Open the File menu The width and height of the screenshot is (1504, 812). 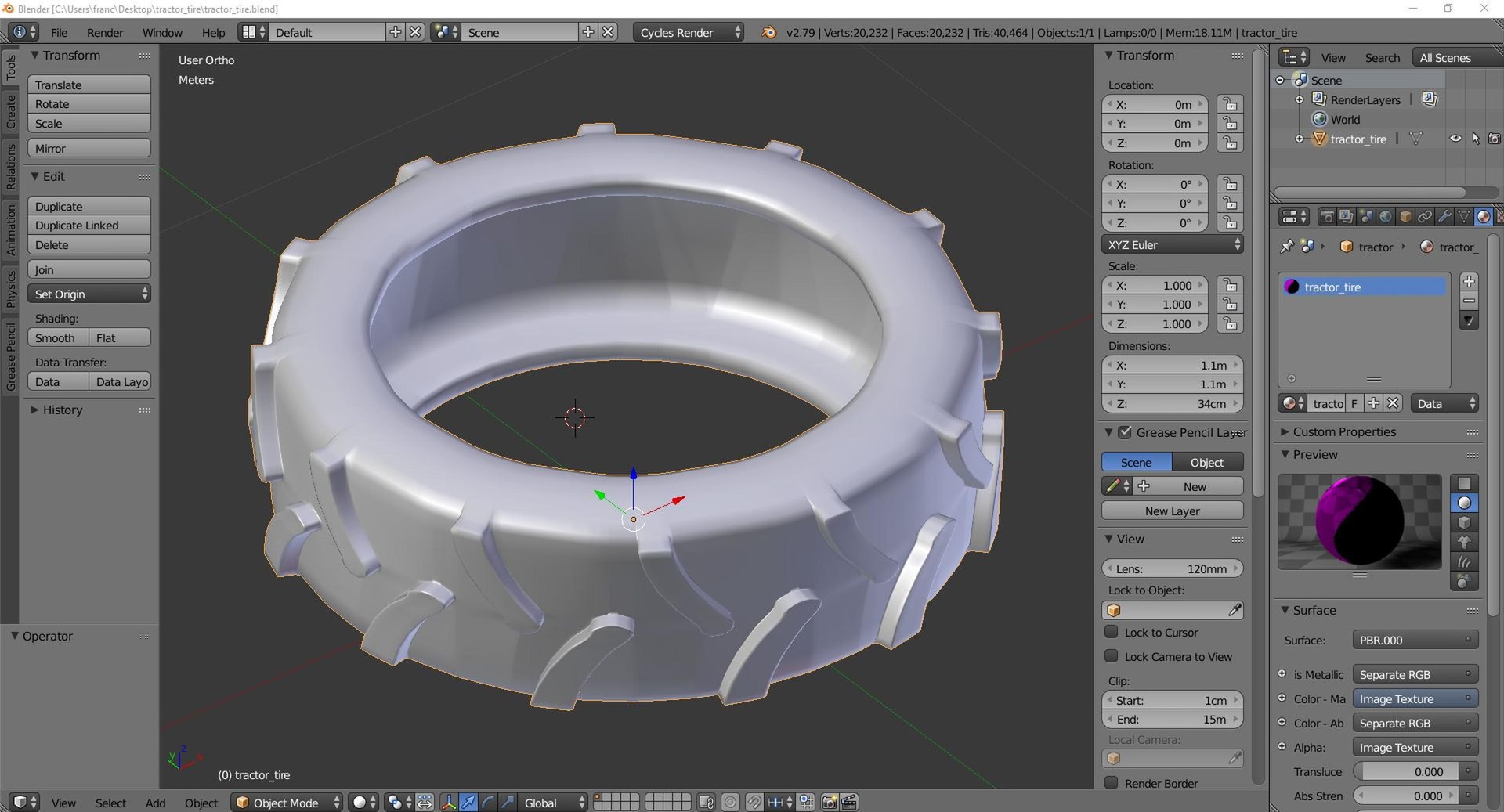59,32
